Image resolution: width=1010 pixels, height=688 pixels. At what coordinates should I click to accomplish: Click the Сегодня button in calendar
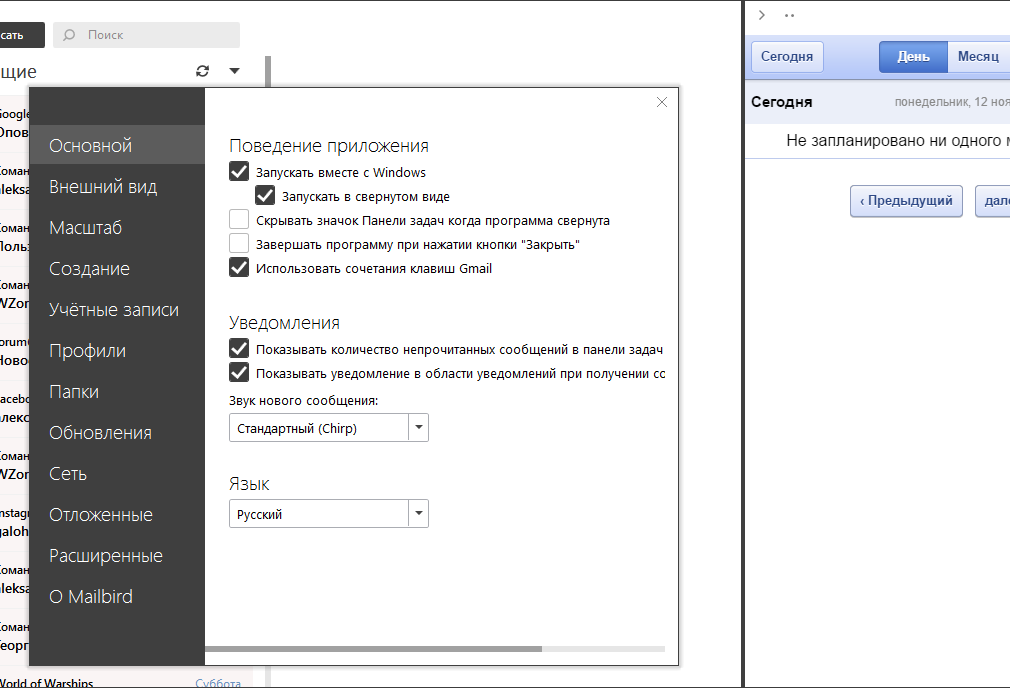tap(786, 57)
